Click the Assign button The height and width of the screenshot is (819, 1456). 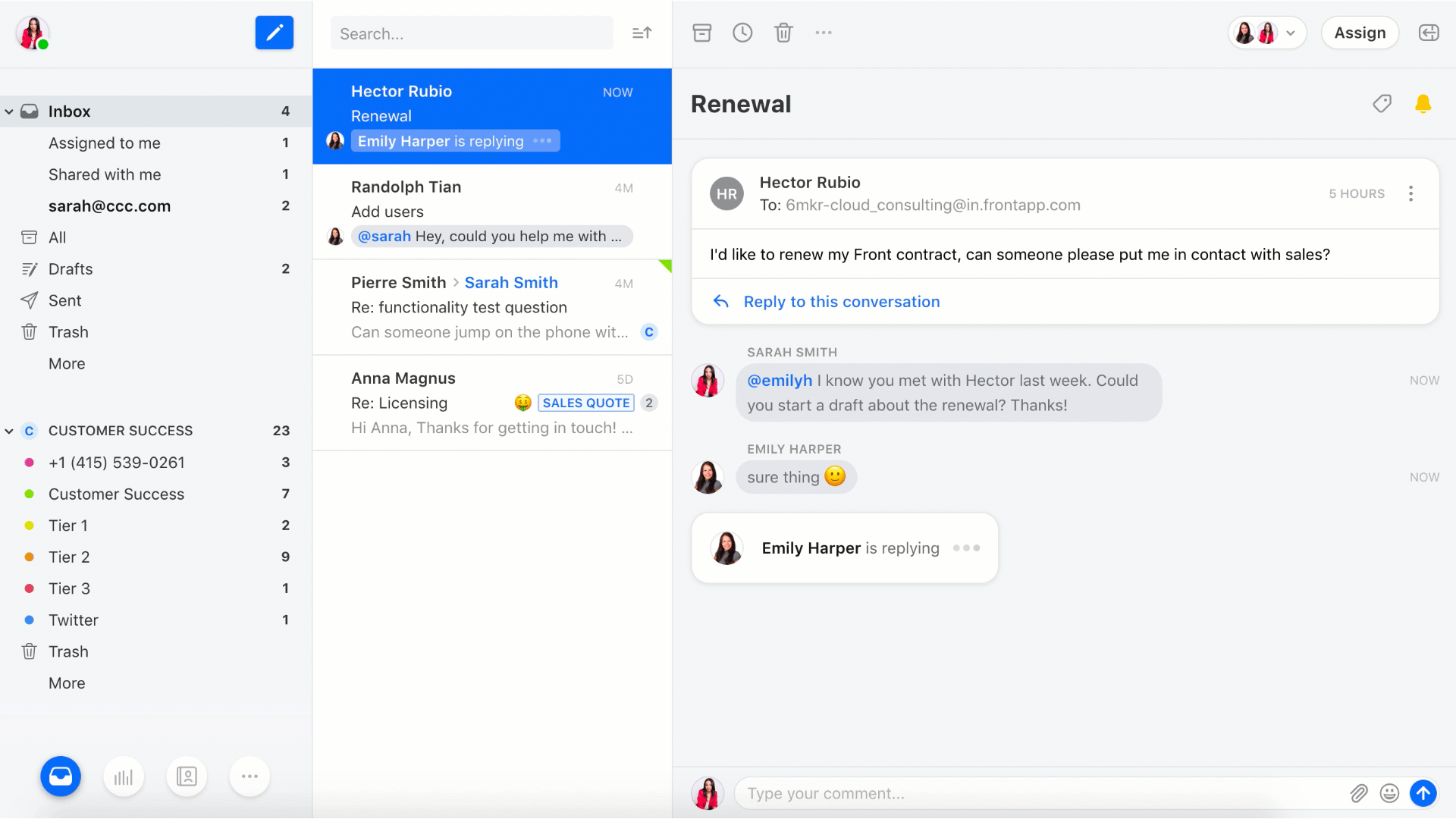pyautogui.click(x=1359, y=33)
